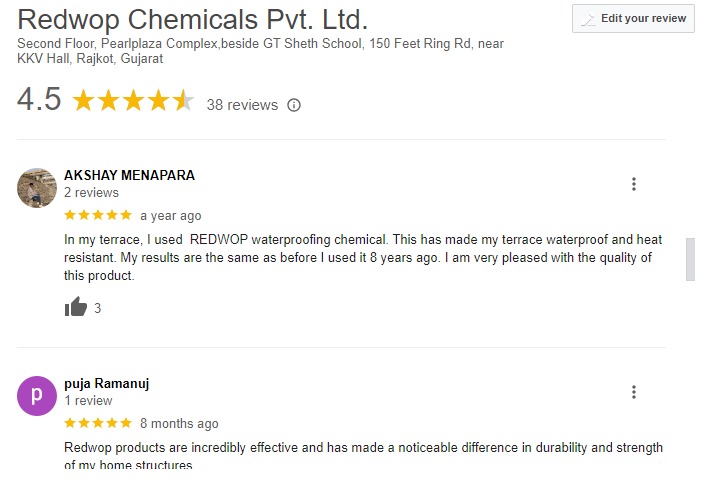Click the page scrollbar thumb

(x=689, y=260)
